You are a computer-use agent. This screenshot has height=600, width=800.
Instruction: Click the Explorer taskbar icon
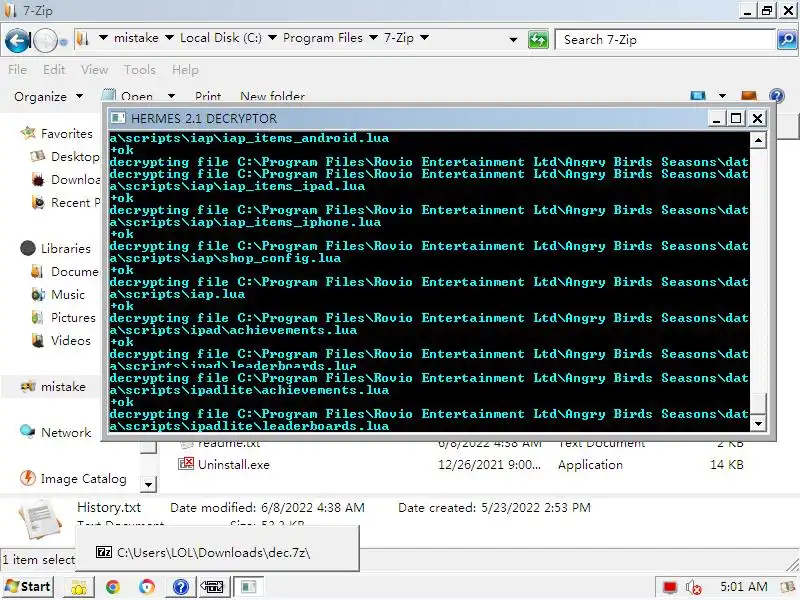(79, 587)
